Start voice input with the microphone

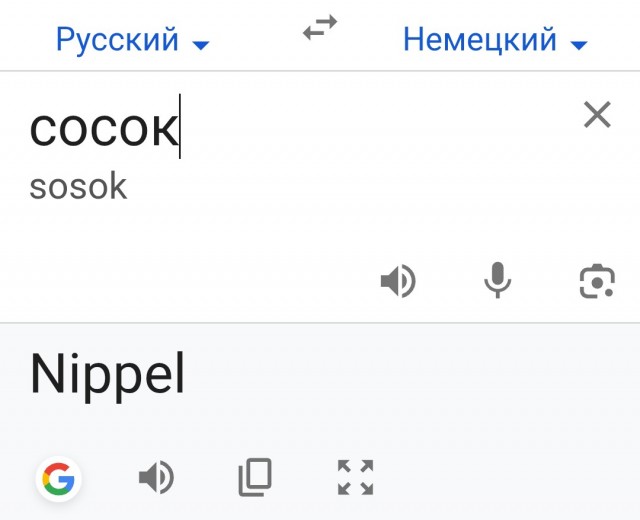(x=497, y=282)
